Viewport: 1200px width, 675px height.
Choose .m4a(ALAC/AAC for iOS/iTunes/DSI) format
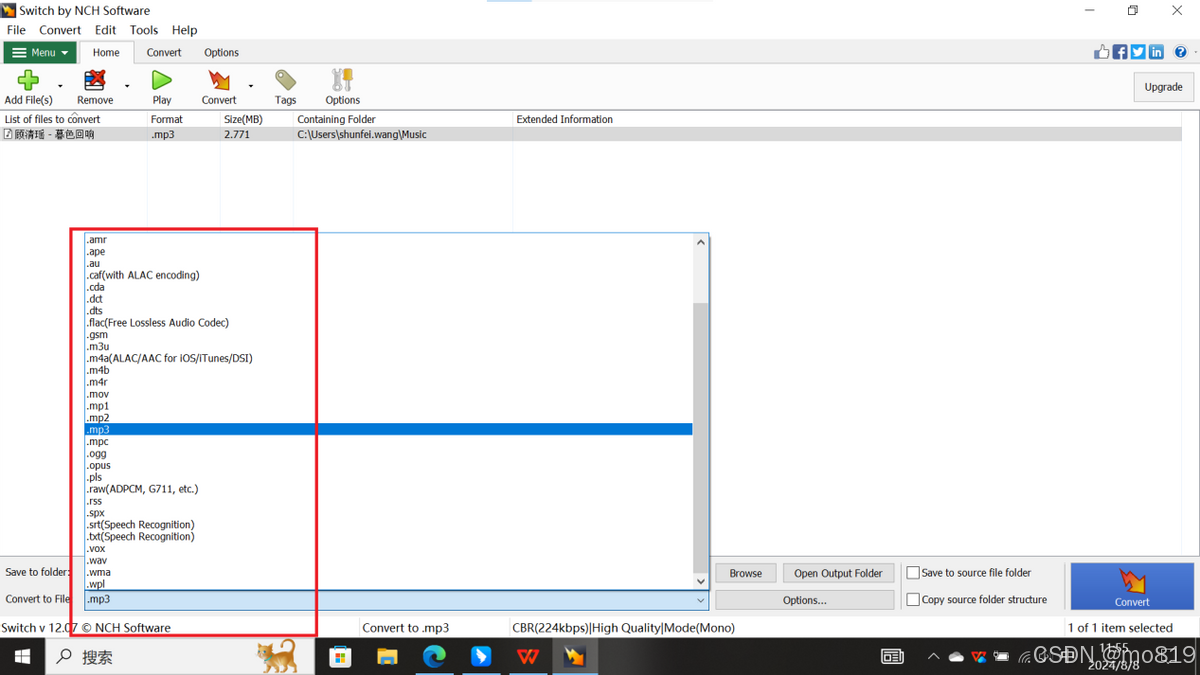click(388, 358)
